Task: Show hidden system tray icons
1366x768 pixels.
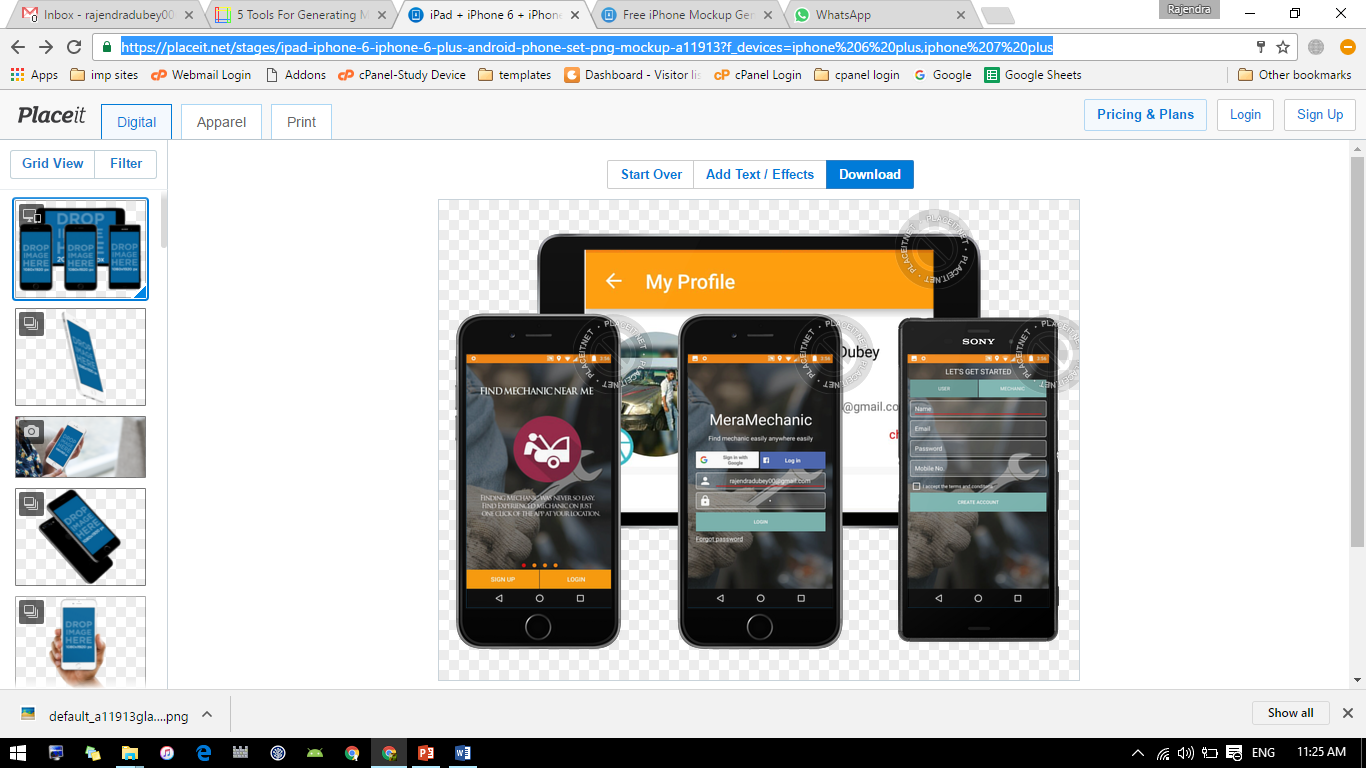Action: (1138, 753)
